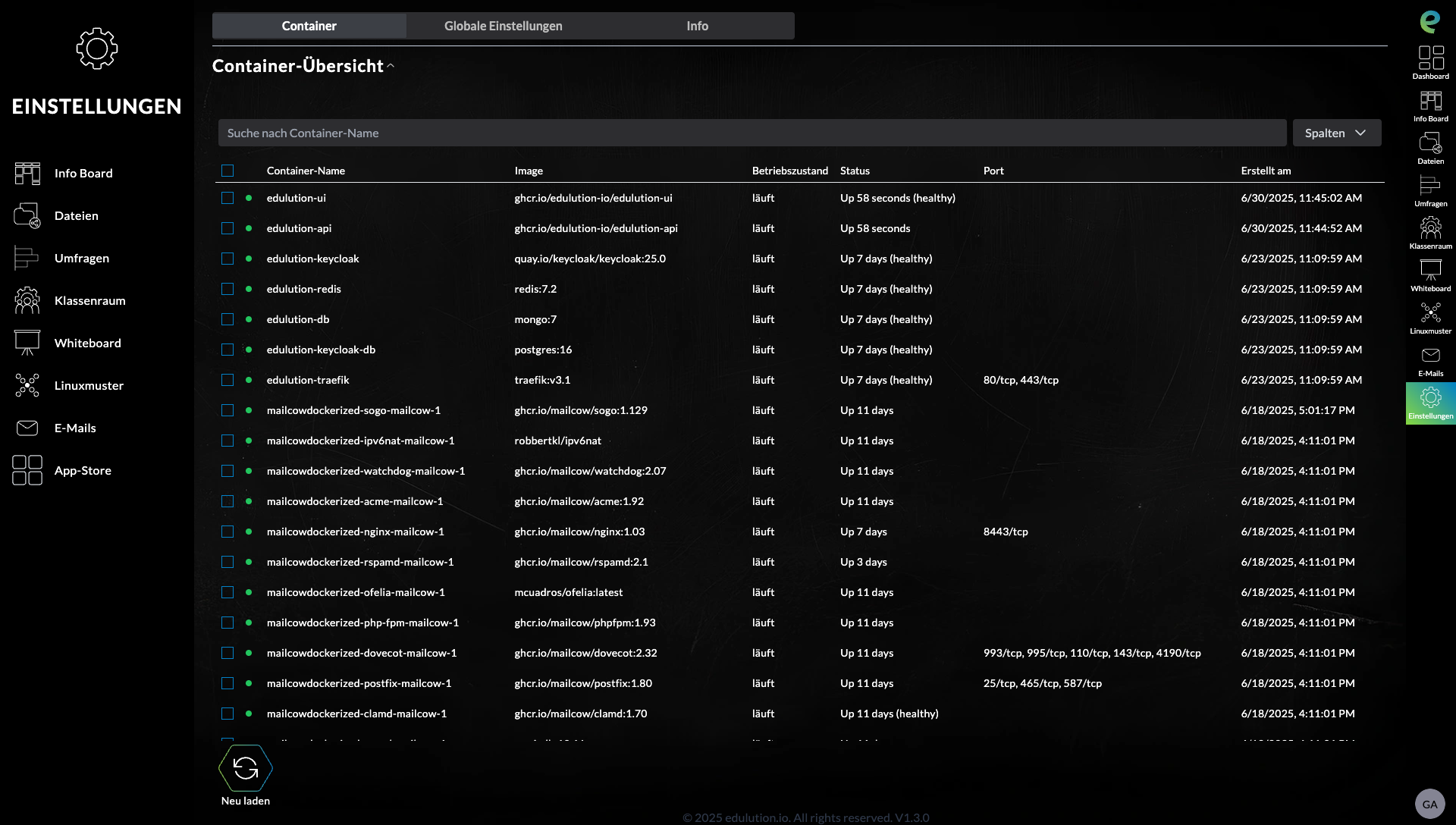The height and width of the screenshot is (825, 1456).
Task: Select the edulution-traefik row checkbox
Action: coord(227,380)
